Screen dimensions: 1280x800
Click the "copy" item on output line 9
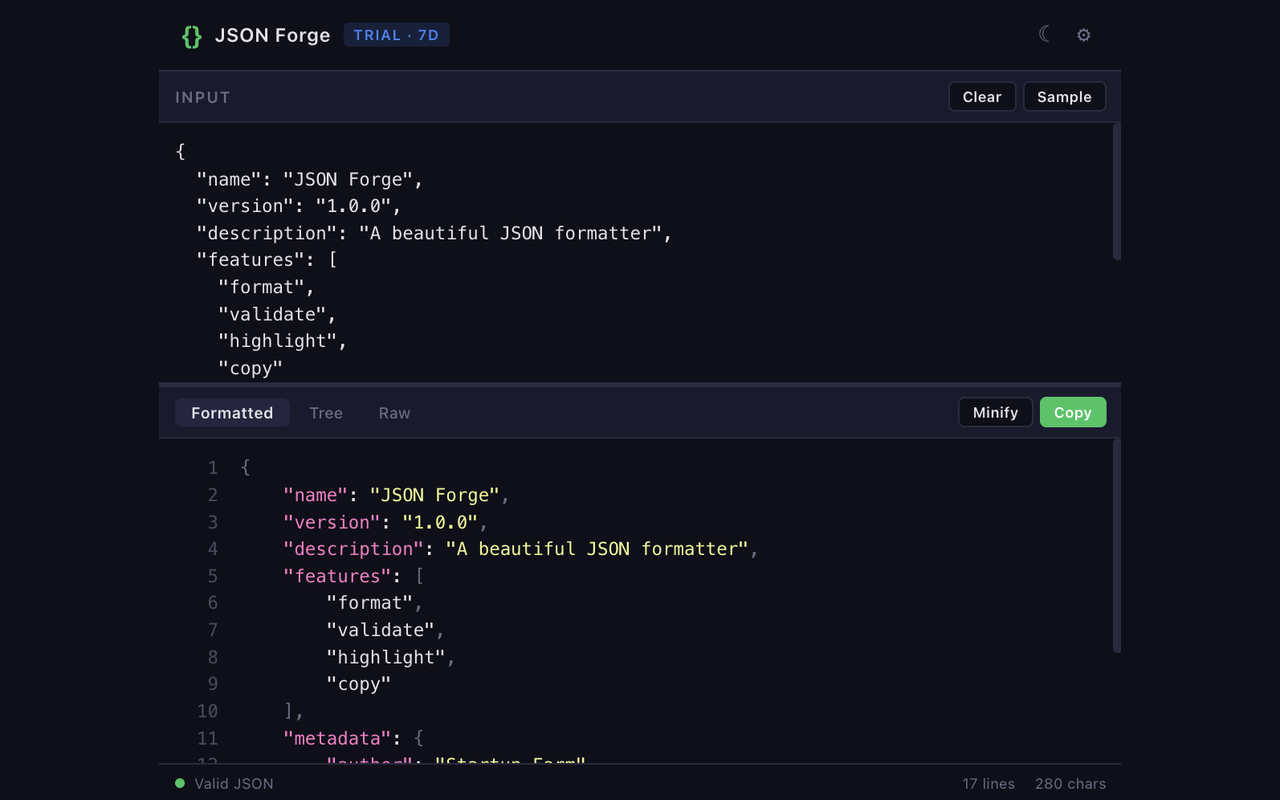point(359,684)
